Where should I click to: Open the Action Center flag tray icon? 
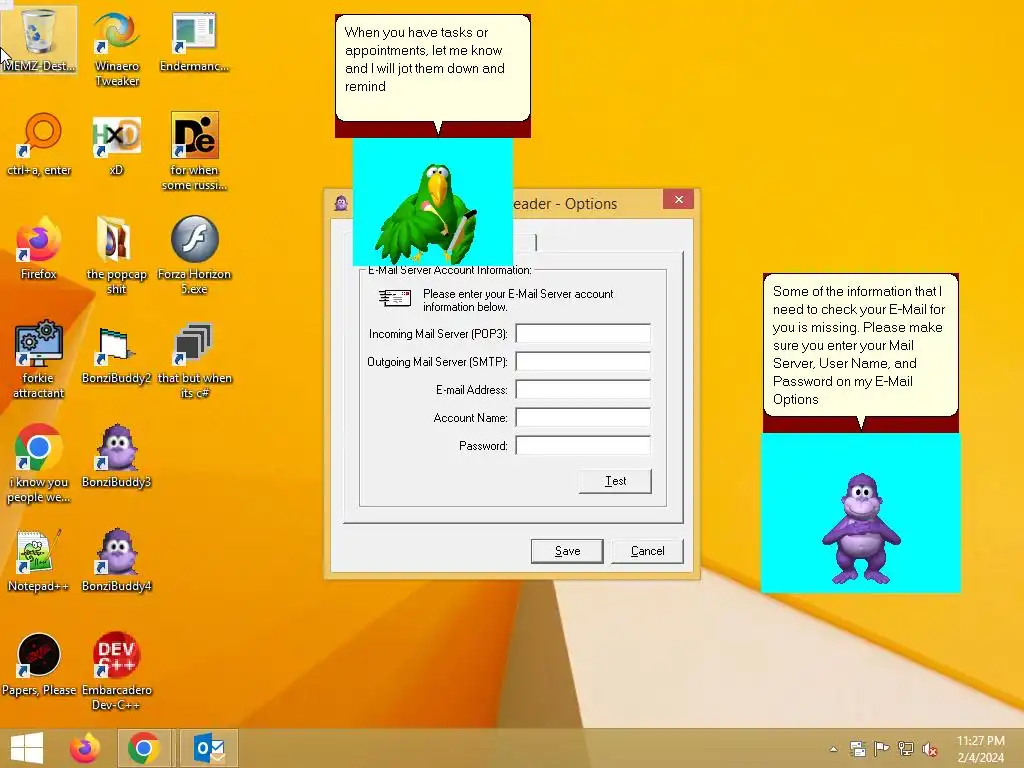pyautogui.click(x=882, y=749)
